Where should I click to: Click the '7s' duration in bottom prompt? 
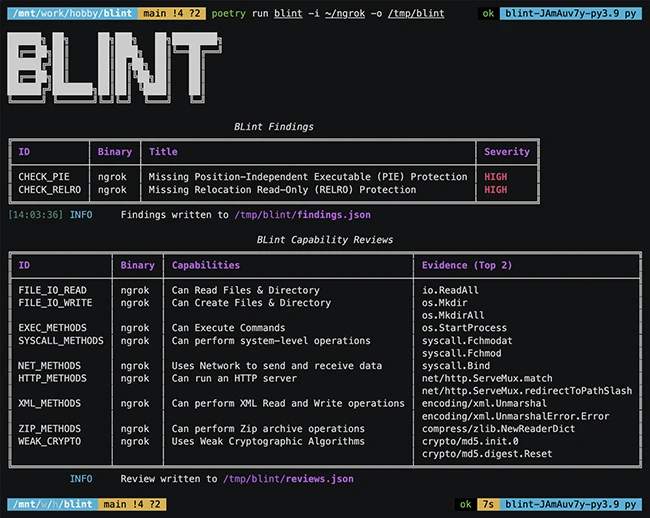488,504
